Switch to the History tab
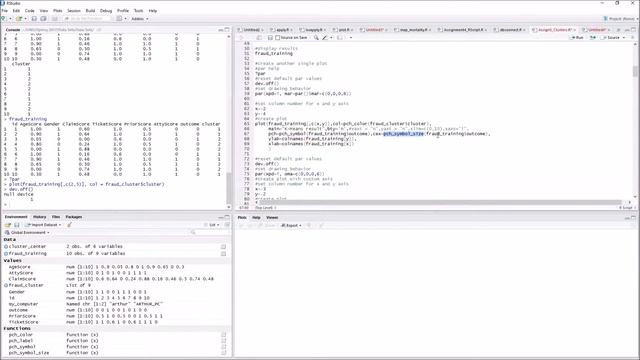 [40, 217]
